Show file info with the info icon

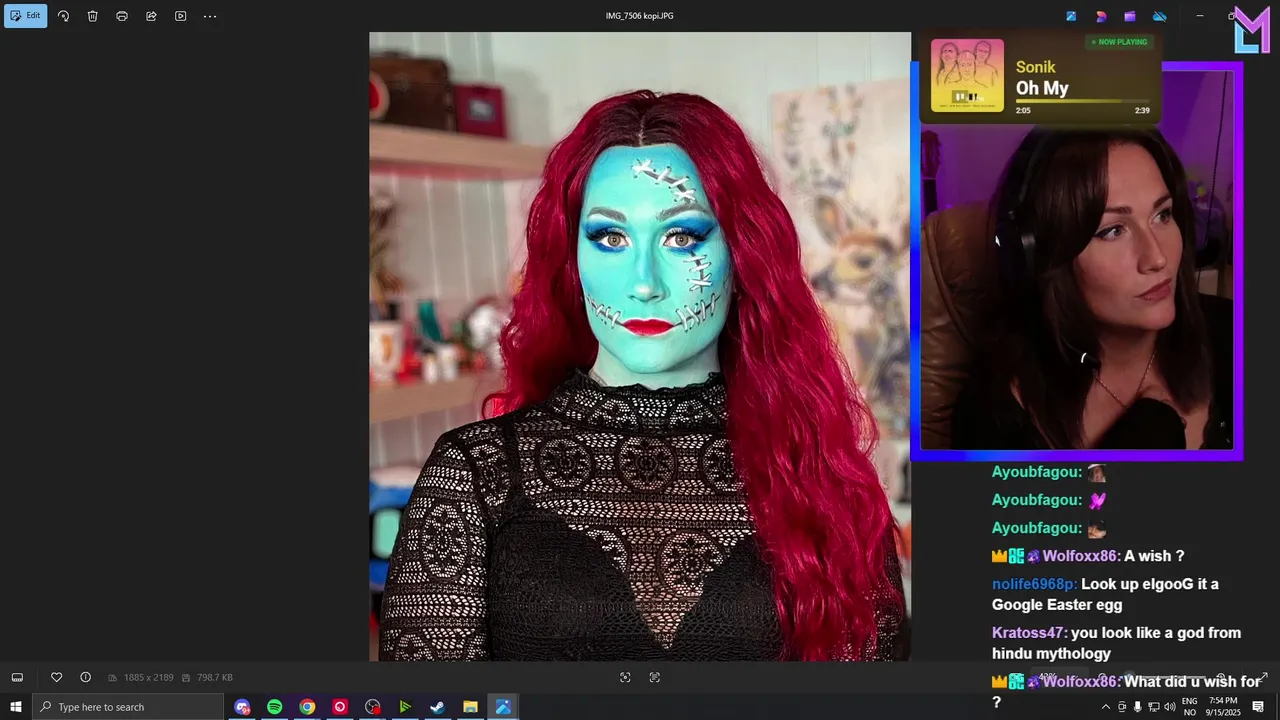[x=86, y=677]
